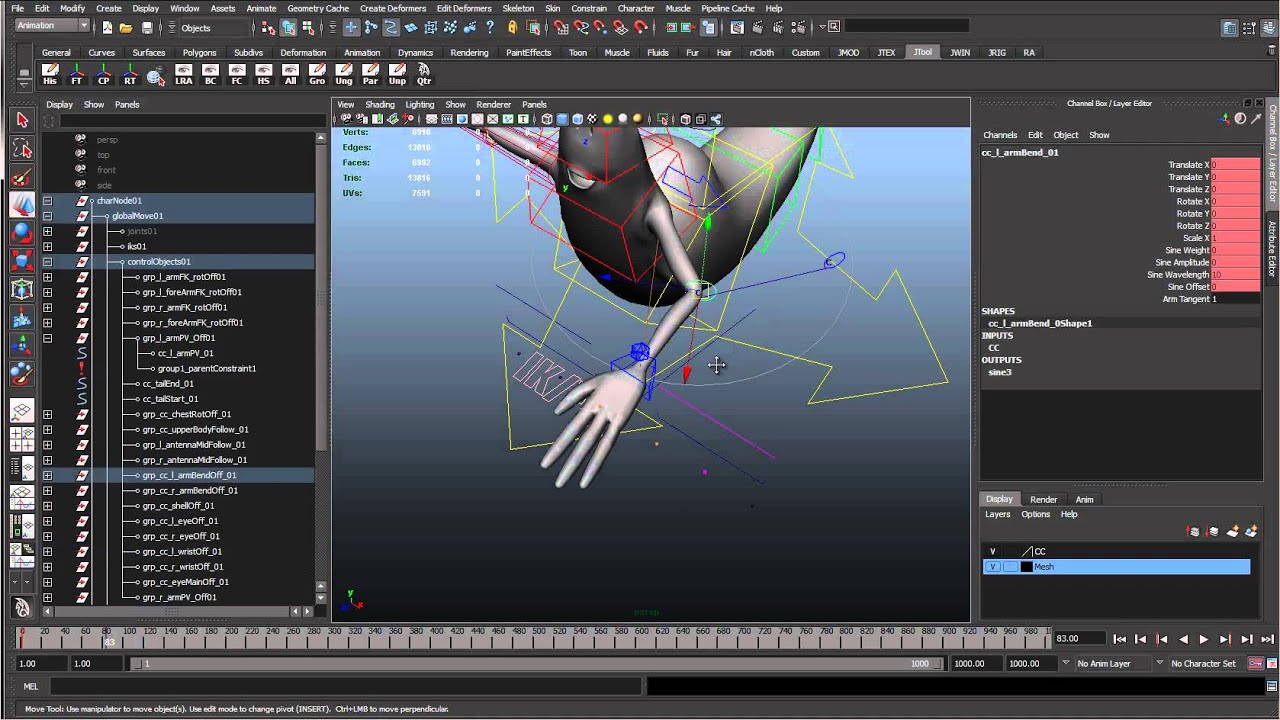Open viewport Shading menu
The height and width of the screenshot is (720, 1280).
tap(380, 104)
